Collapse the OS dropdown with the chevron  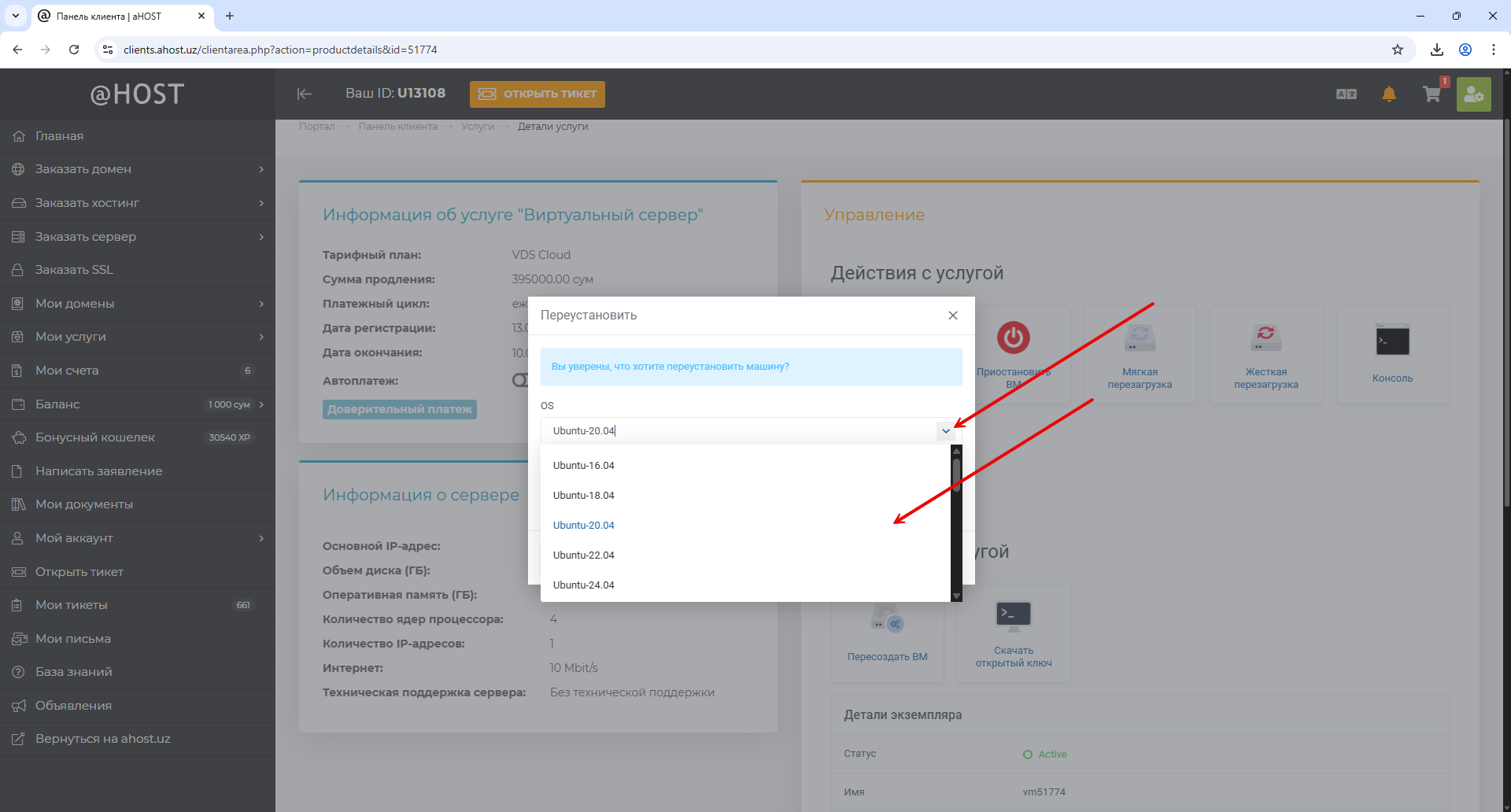(945, 430)
